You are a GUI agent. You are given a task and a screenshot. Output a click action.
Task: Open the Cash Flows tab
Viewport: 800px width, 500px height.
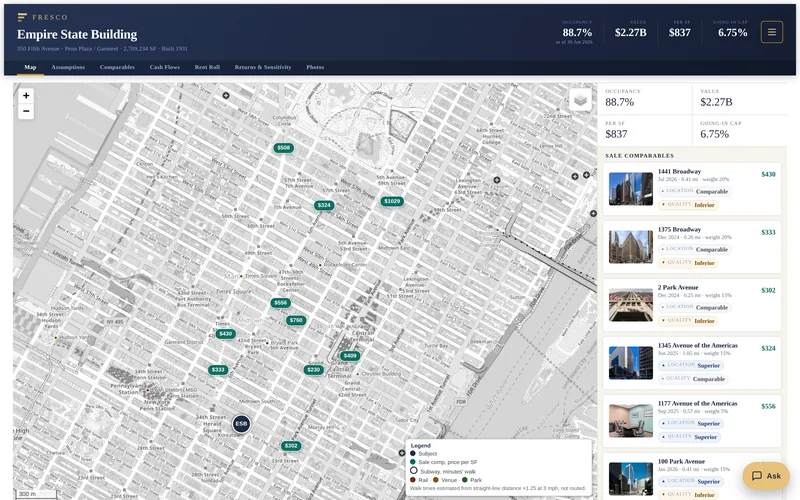[165, 67]
